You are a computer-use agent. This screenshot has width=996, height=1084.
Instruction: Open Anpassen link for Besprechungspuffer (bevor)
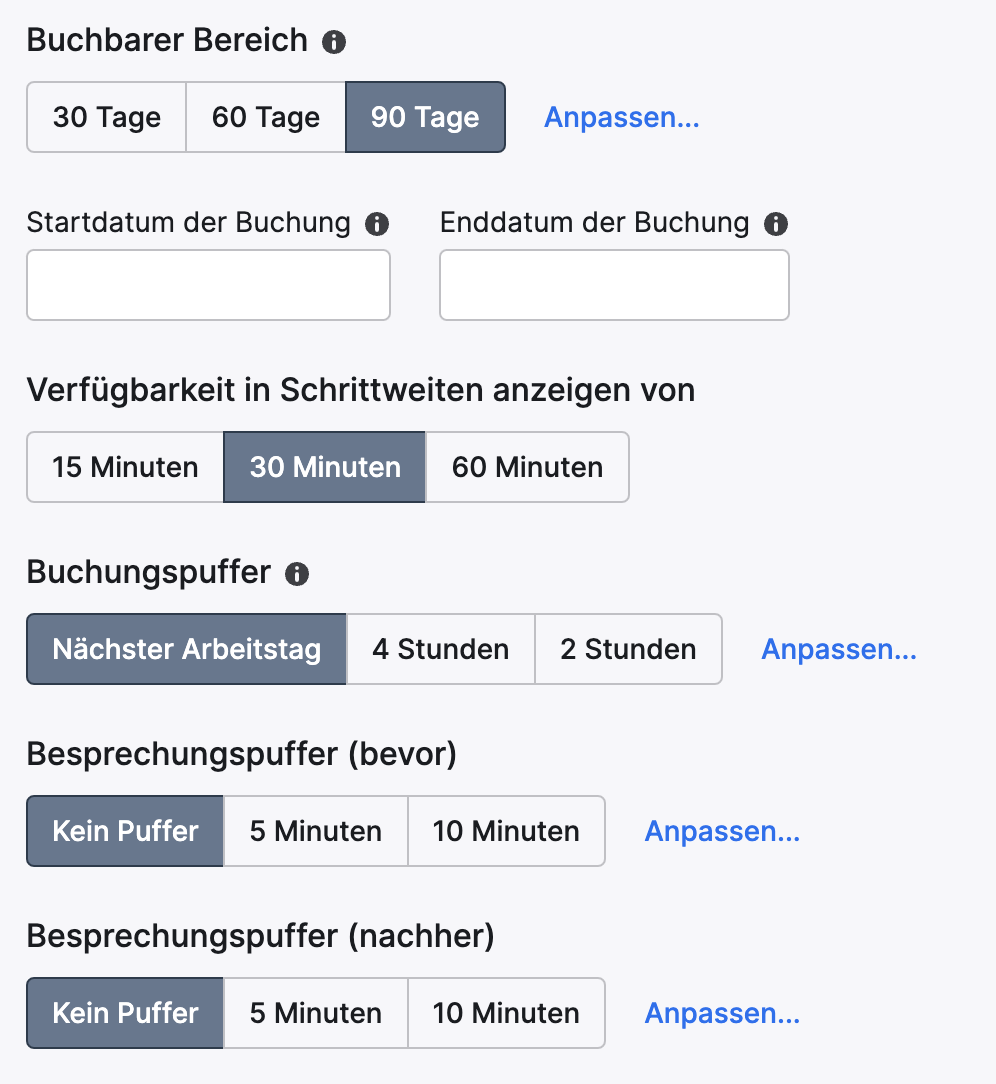[x=722, y=831]
